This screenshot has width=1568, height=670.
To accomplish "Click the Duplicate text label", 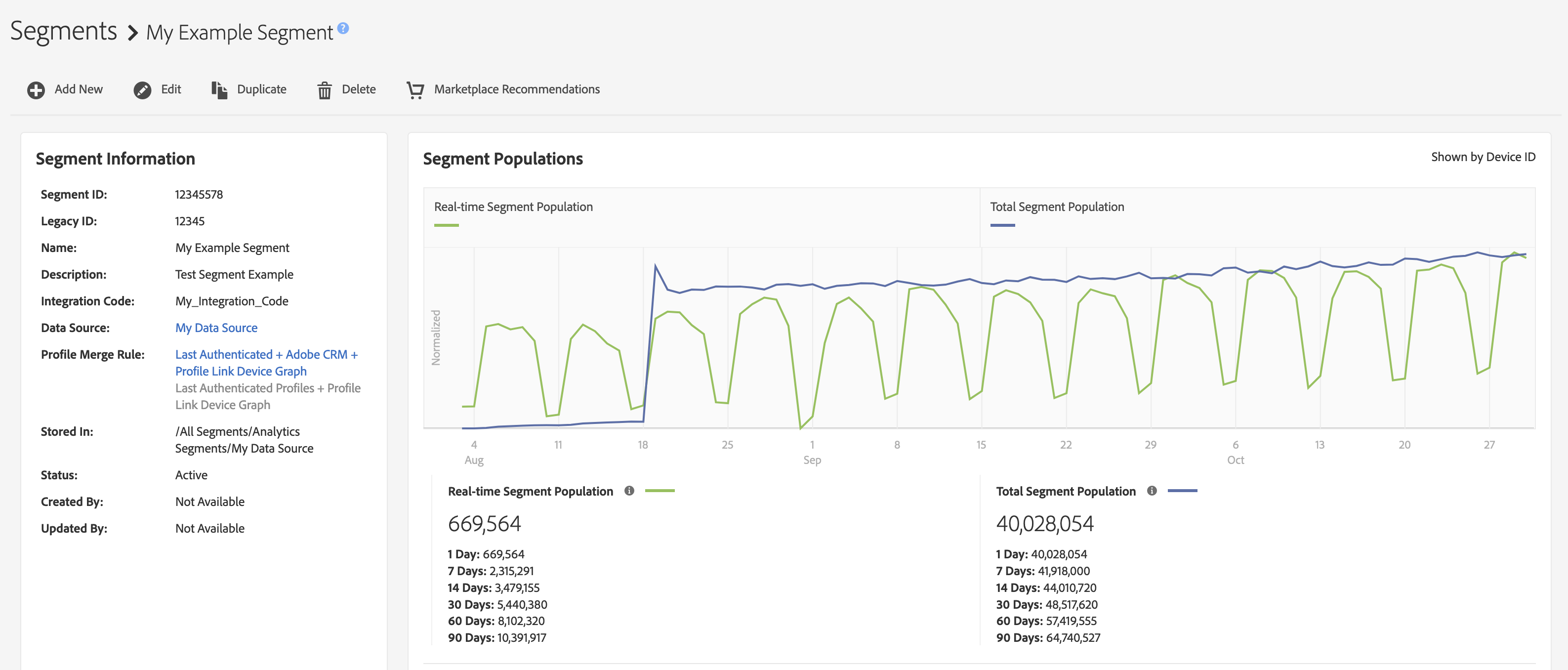I will [261, 89].
